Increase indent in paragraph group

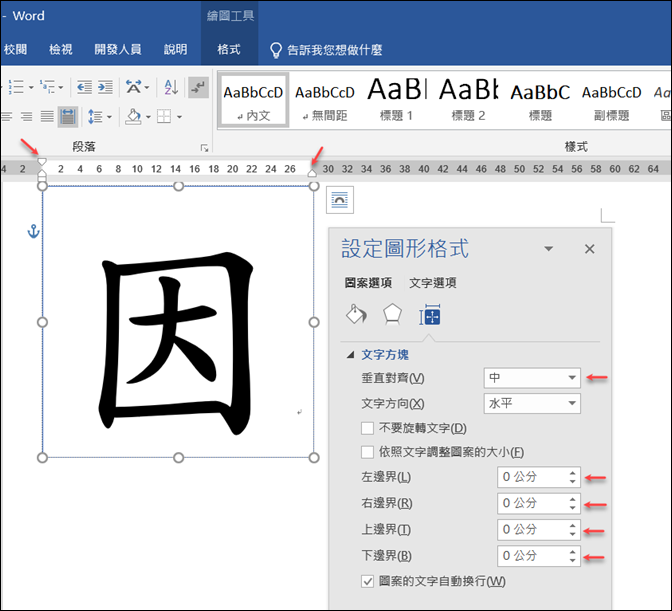(105, 87)
